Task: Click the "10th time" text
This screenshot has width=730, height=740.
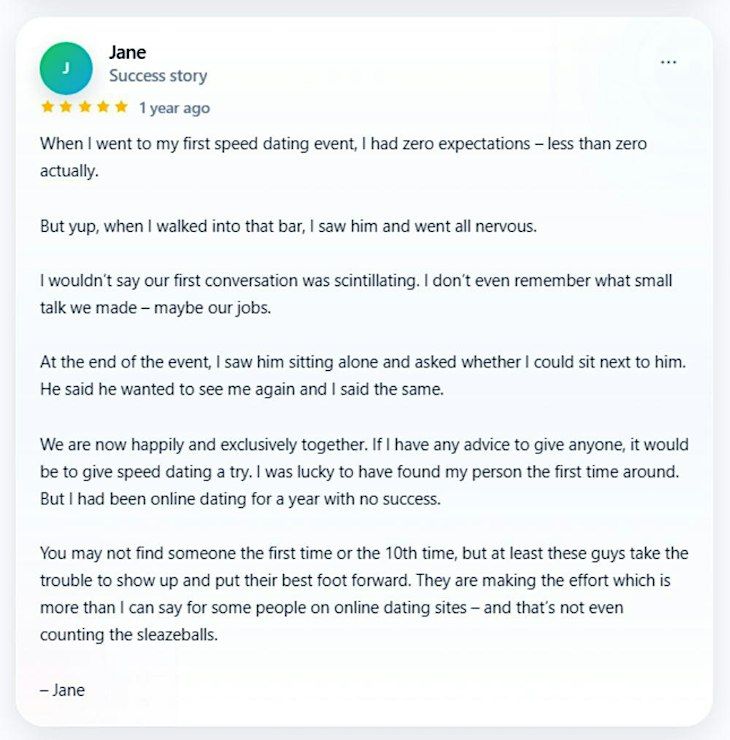Action: tap(421, 553)
